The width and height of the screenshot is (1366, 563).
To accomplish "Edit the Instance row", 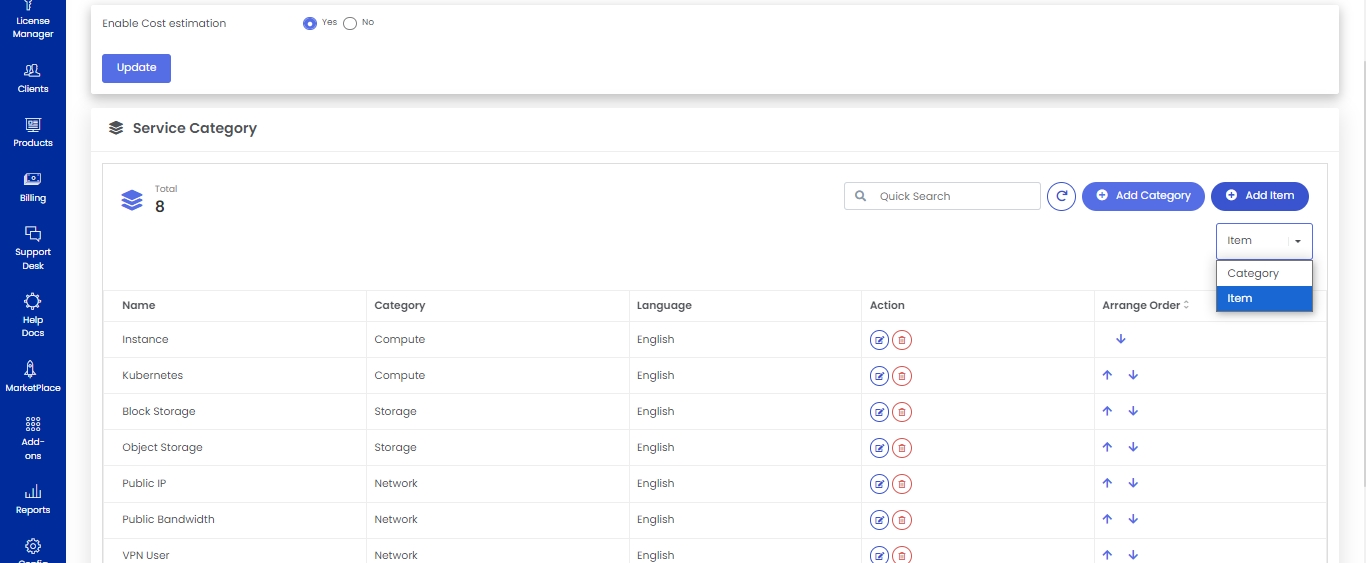I will [879, 340].
